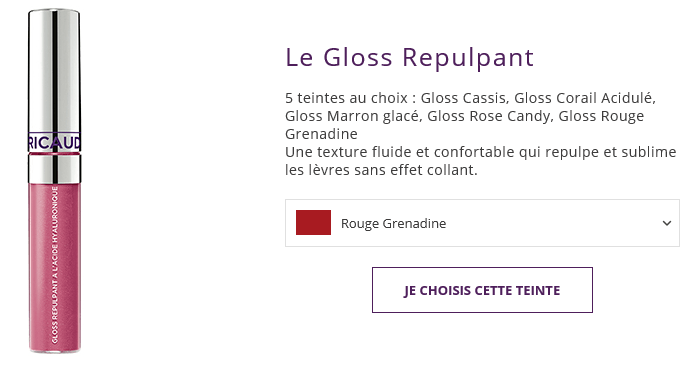Select the lip gloss product image
The height and width of the screenshot is (370, 696).
[x=54, y=181]
